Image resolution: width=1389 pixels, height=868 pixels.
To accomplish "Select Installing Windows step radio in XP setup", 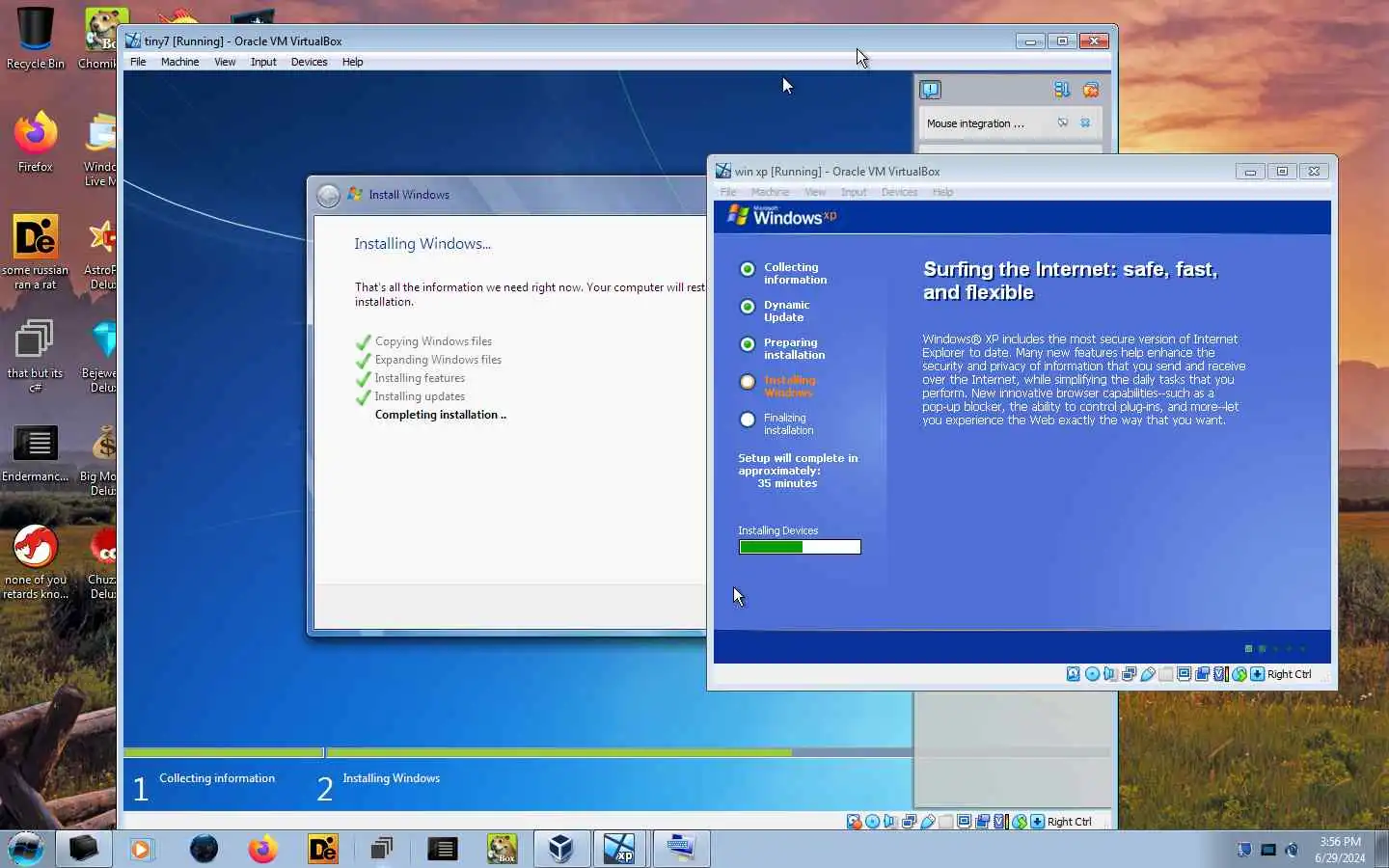I will [x=748, y=382].
